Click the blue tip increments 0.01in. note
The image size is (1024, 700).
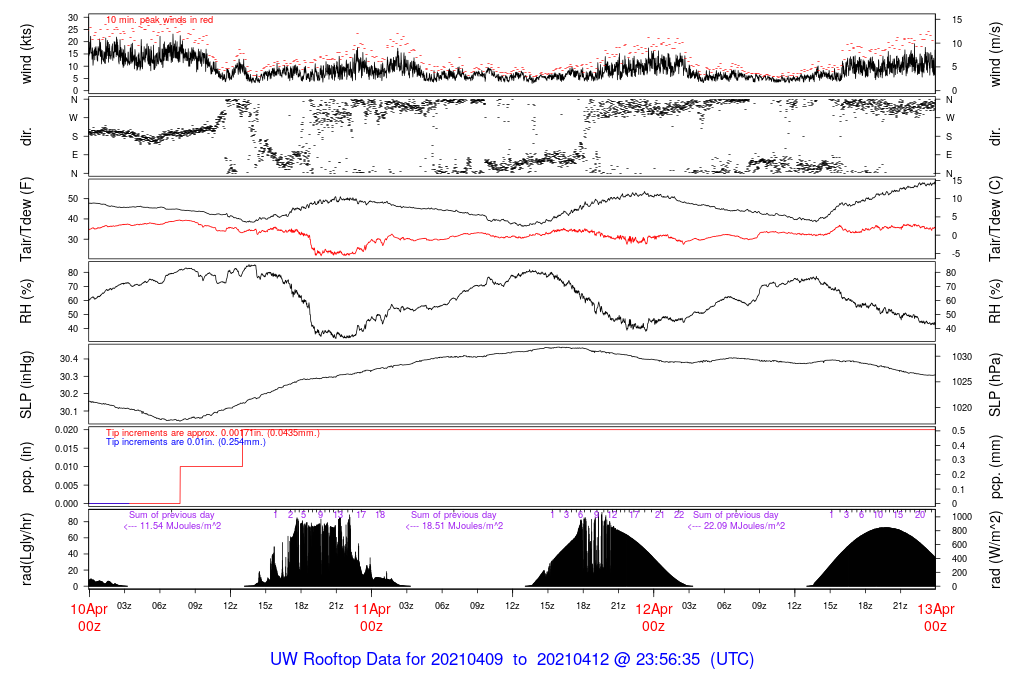click(186, 442)
